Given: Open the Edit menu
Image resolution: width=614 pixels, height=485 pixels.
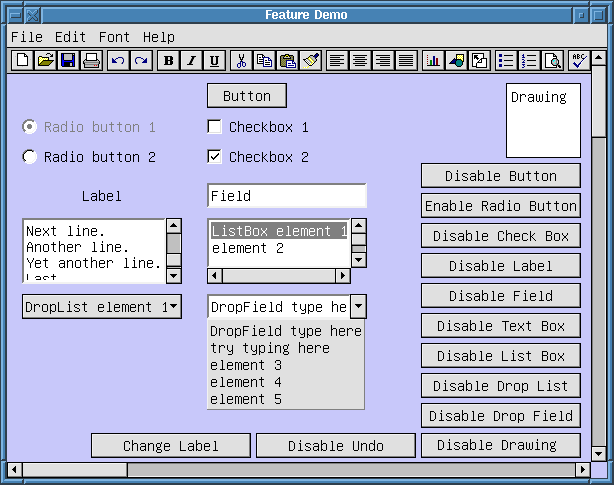Looking at the screenshot, I should click(x=70, y=37).
